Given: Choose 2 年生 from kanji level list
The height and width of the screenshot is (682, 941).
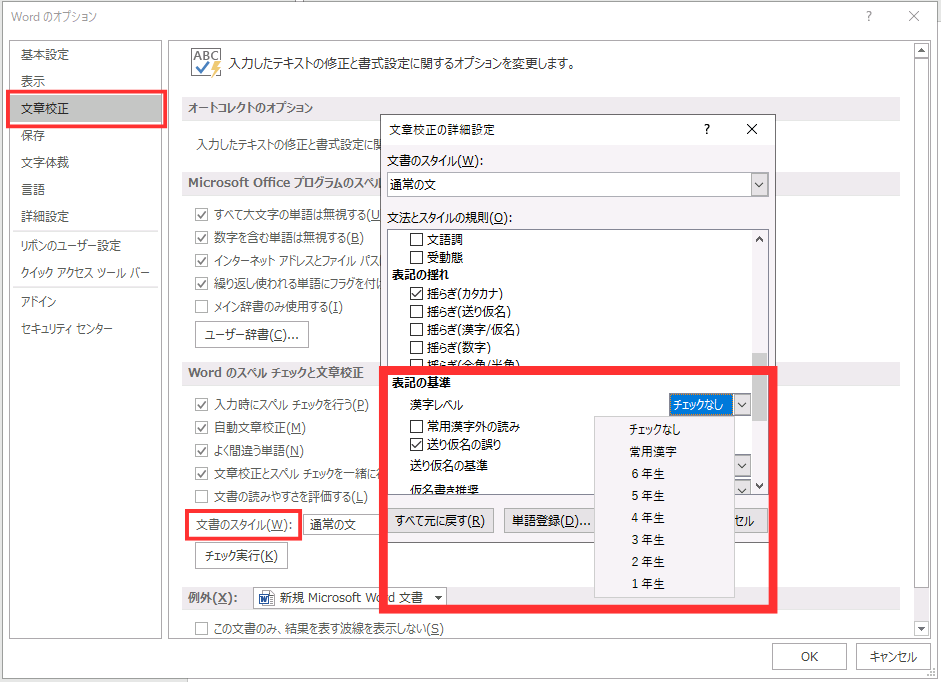Looking at the screenshot, I should click(x=664, y=562).
